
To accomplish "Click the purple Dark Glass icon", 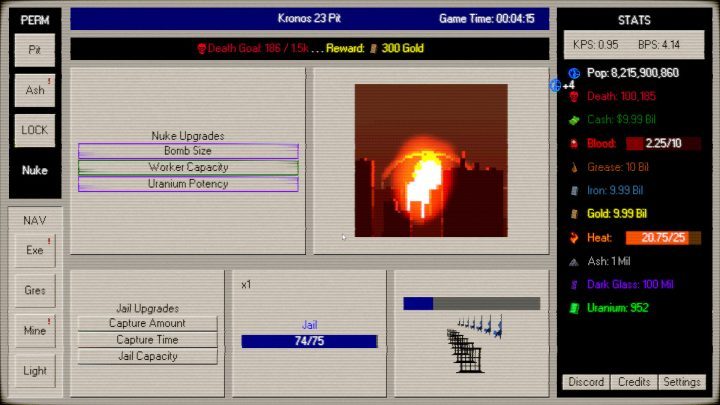I will point(574,285).
